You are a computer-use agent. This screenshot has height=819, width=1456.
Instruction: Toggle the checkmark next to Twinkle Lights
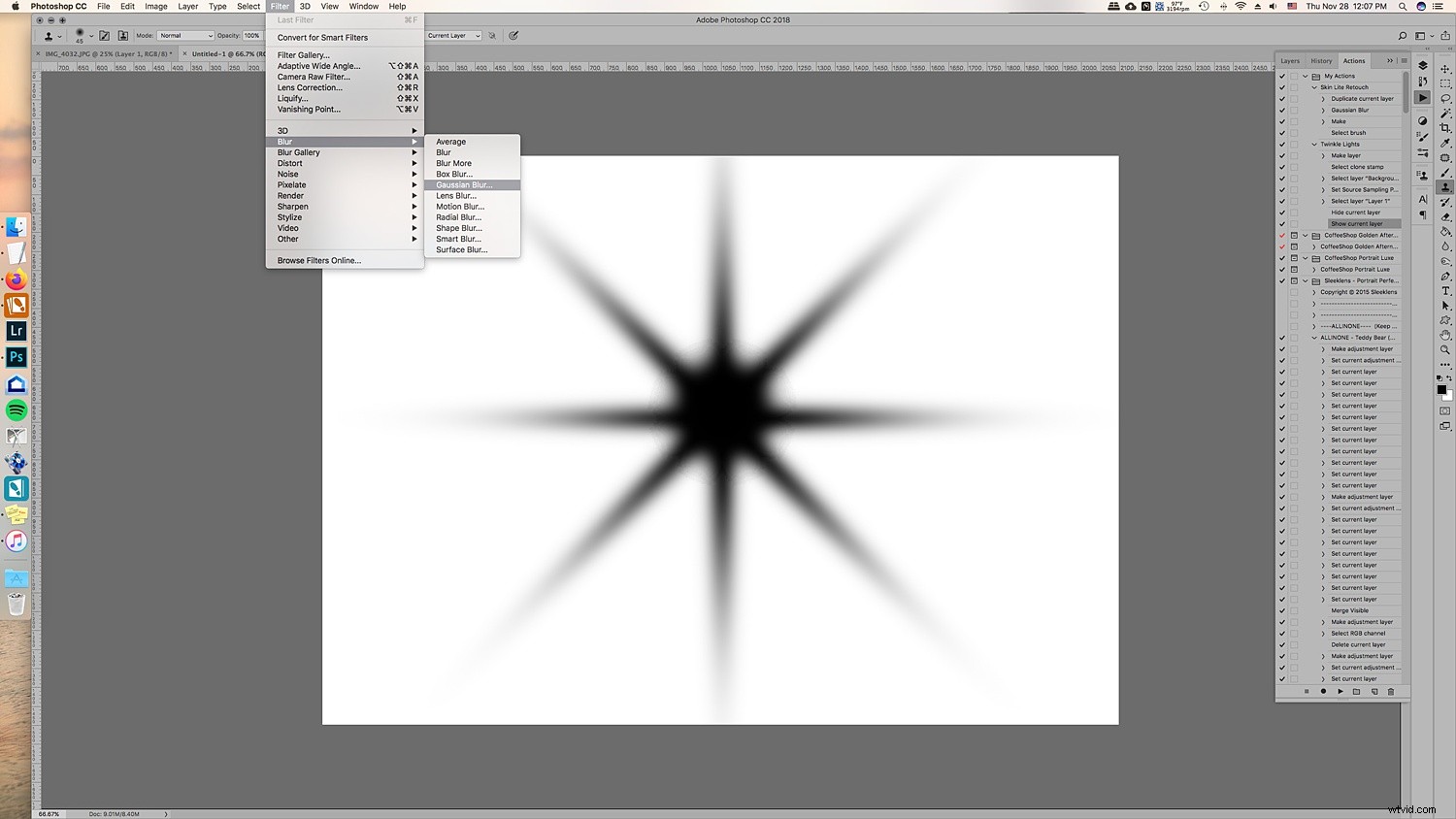[1281, 144]
